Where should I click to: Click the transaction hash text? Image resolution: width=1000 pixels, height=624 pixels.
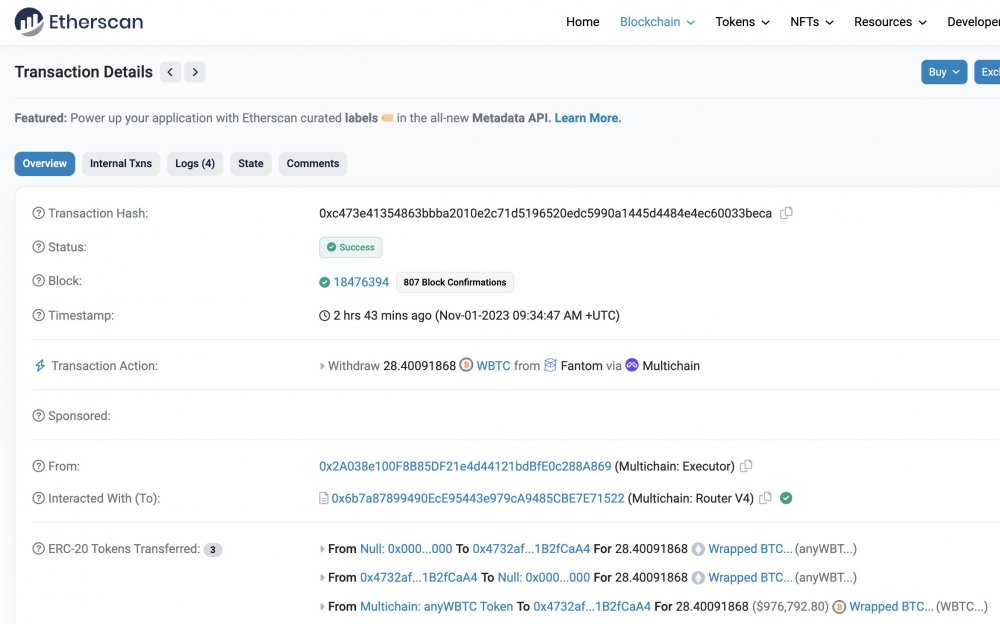[545, 213]
